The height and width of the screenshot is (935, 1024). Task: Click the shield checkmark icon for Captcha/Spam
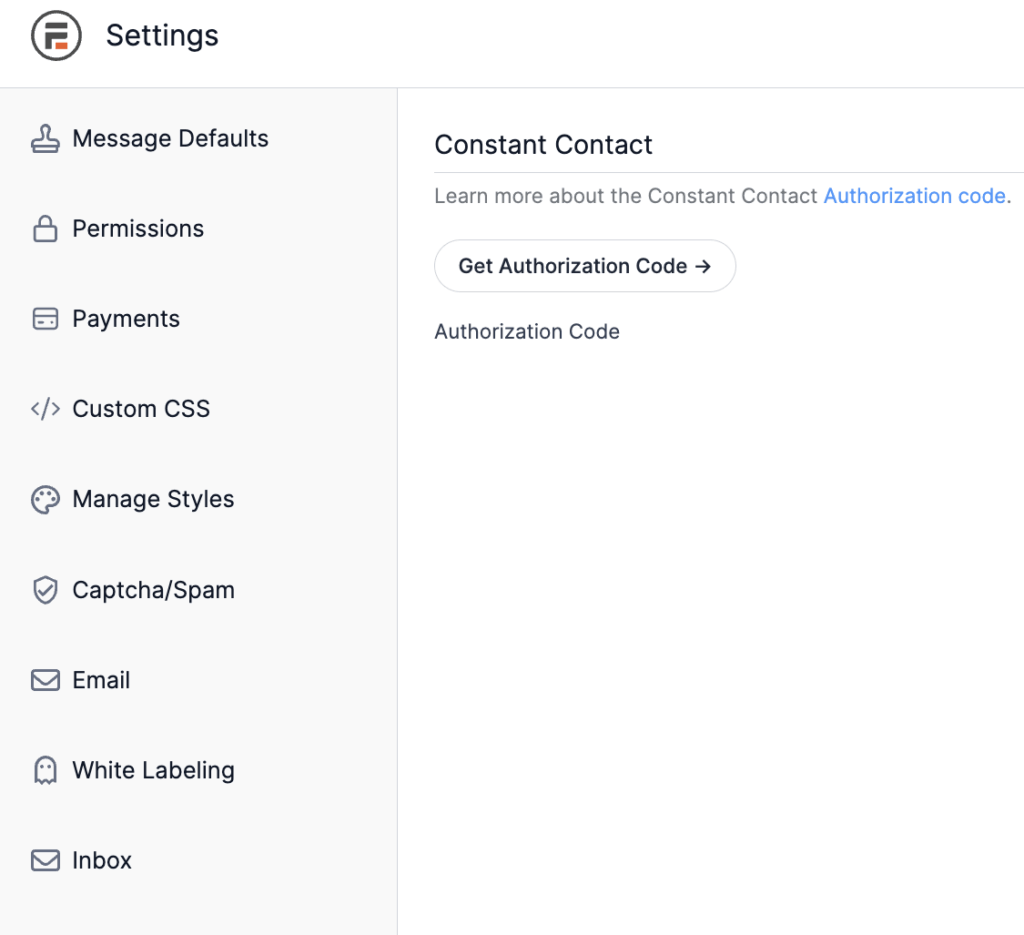[45, 590]
